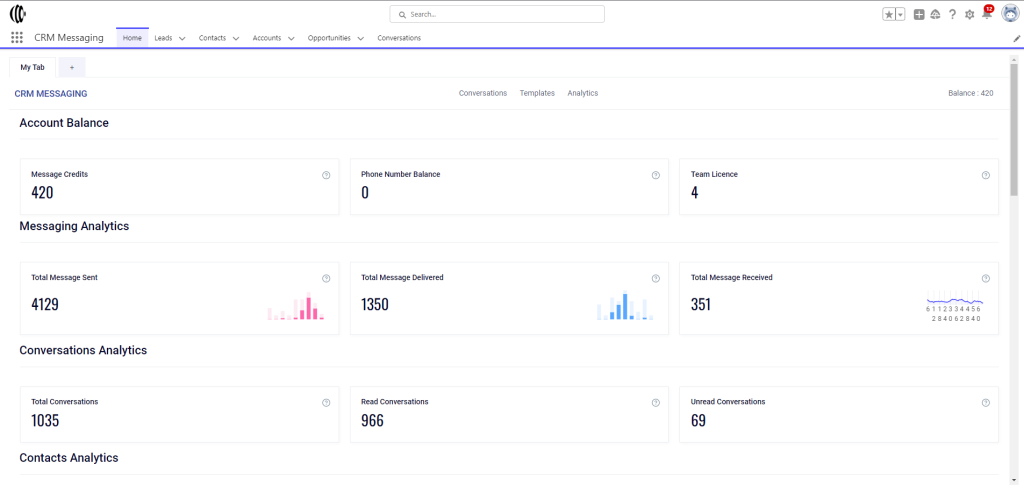Click the notifications bell icon

coord(986,14)
